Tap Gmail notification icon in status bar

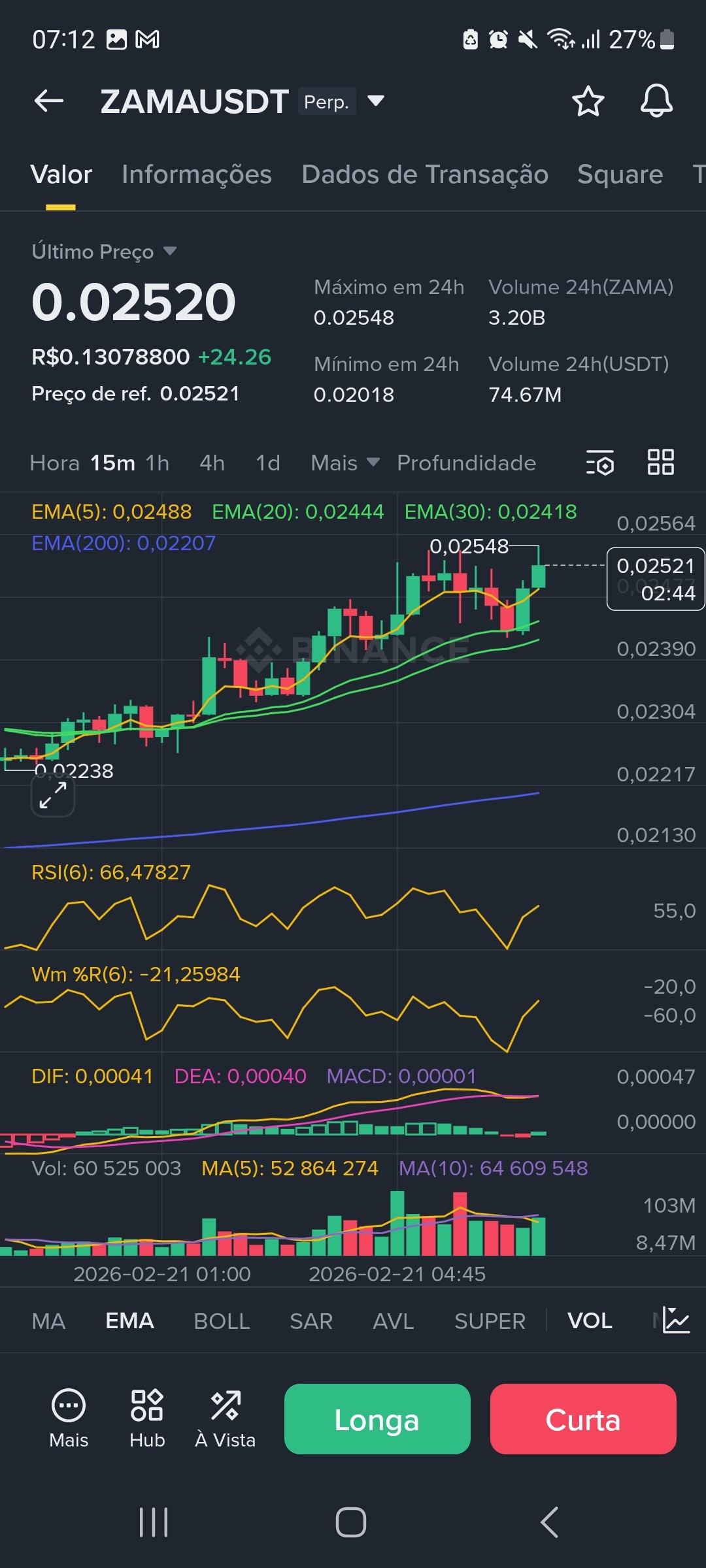147,40
